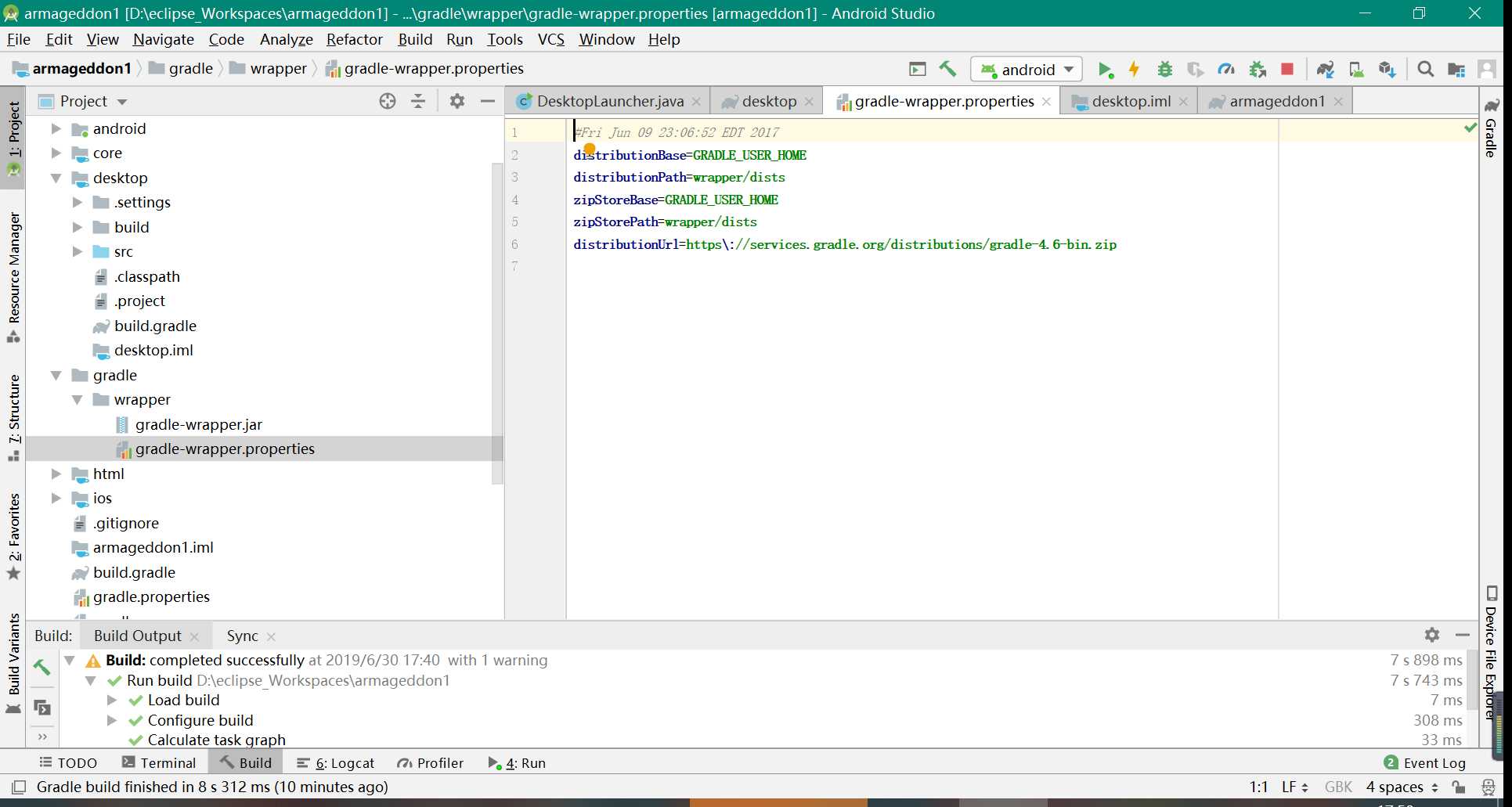
Task: Open the Build Variants side panel
Action: pyautogui.click(x=13, y=664)
